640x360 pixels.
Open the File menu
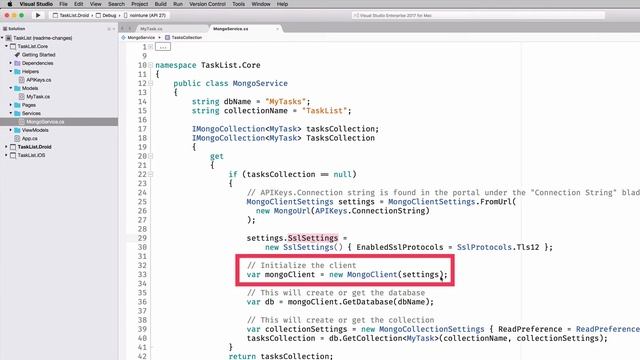click(x=63, y=4)
